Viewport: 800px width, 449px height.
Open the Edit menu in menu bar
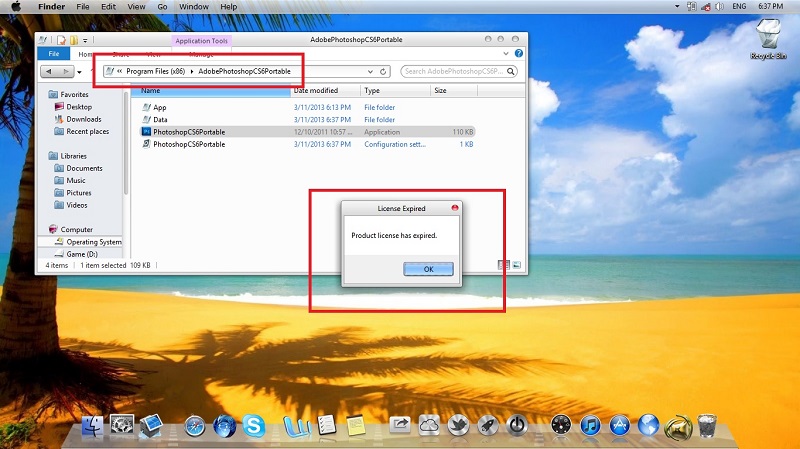click(108, 7)
